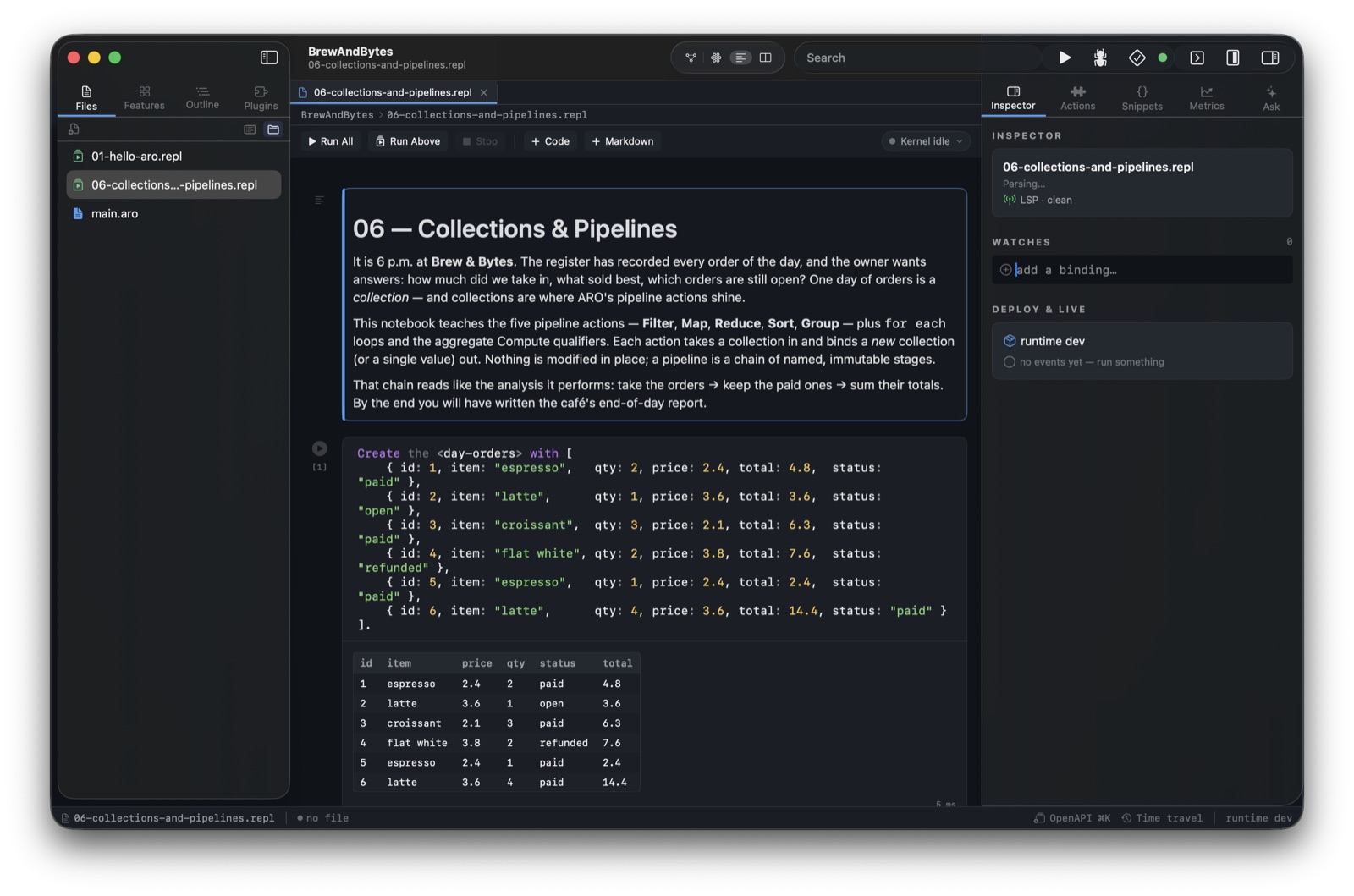Click the runtime dev cube icon
Image resolution: width=1354 pixels, height=896 pixels.
click(x=1009, y=341)
